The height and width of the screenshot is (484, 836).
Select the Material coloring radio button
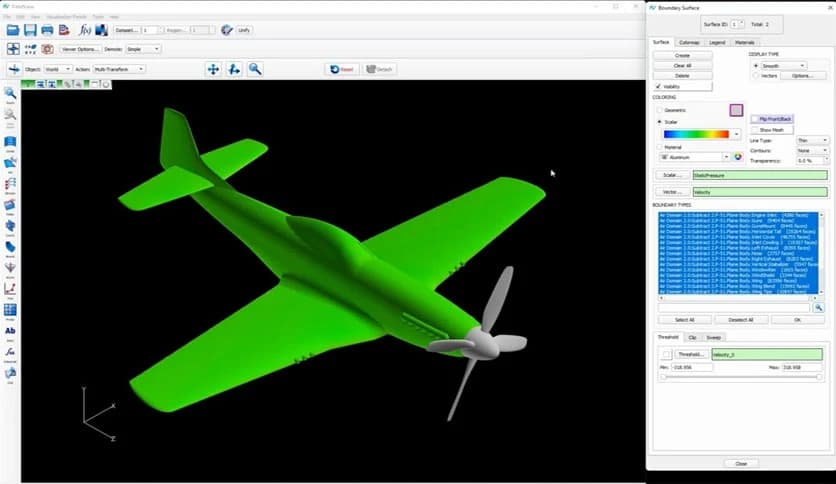point(660,147)
